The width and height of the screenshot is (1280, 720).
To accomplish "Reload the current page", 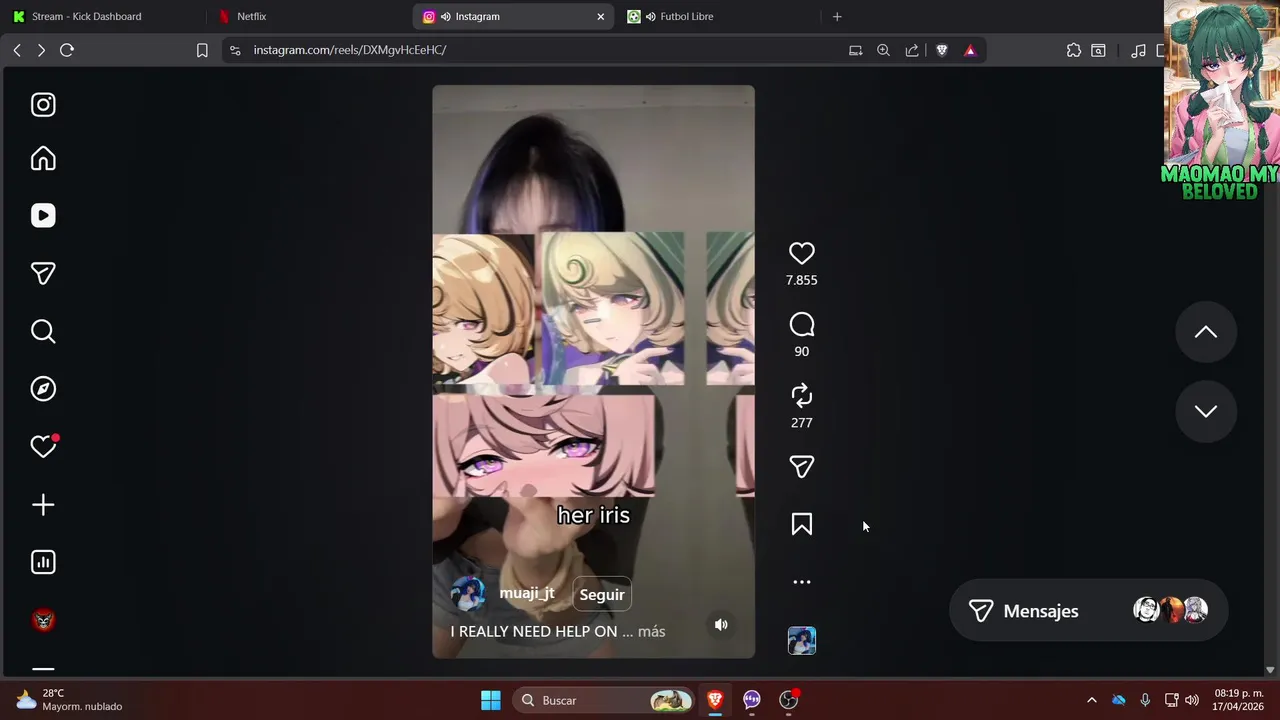I will [x=67, y=50].
